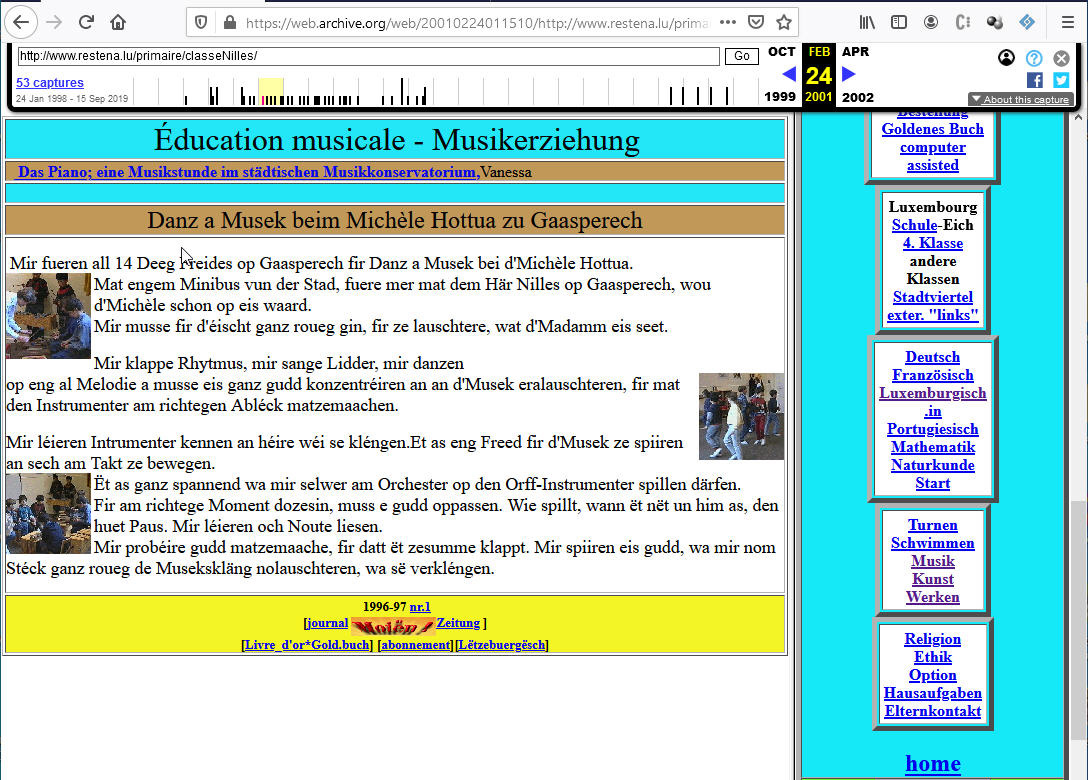This screenshot has height=780, width=1088.
Task: Click the Wayback Go button
Action: click(x=742, y=56)
